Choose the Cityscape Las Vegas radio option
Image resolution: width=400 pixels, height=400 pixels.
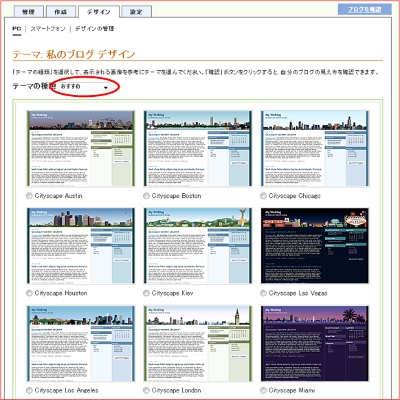[263, 293]
